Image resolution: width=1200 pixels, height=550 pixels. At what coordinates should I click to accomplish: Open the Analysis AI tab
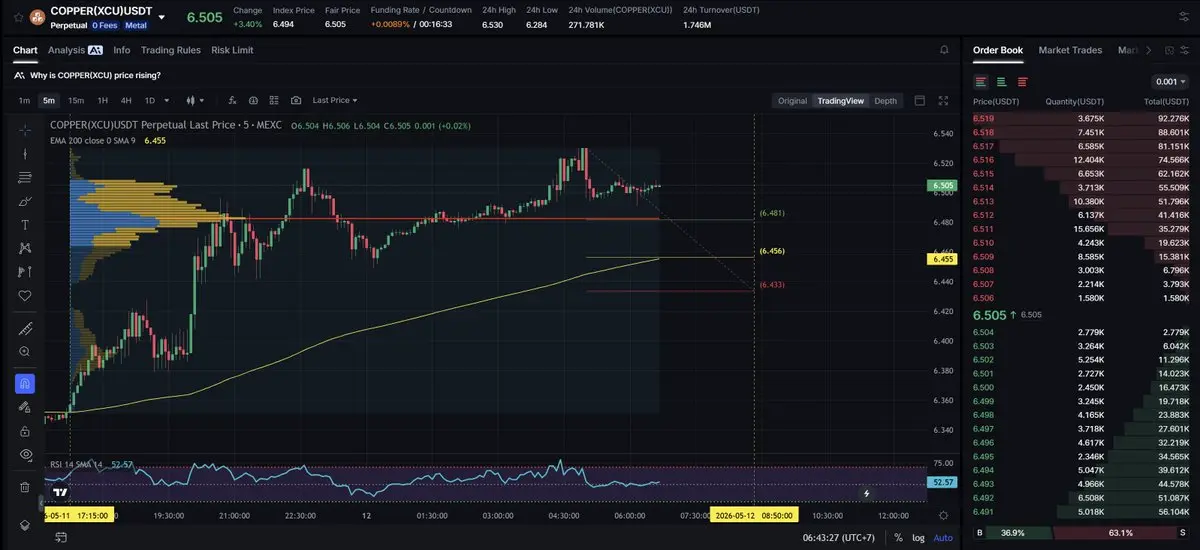tap(75, 50)
